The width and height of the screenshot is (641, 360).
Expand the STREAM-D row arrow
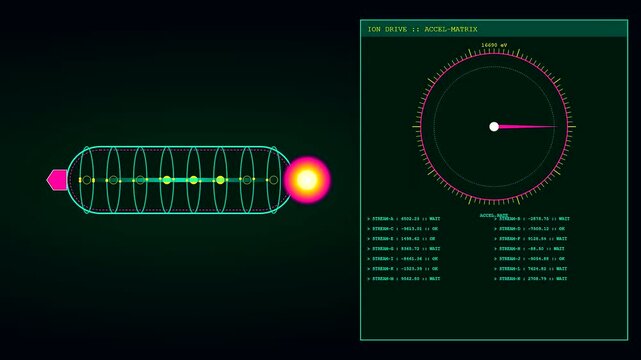pos(496,229)
